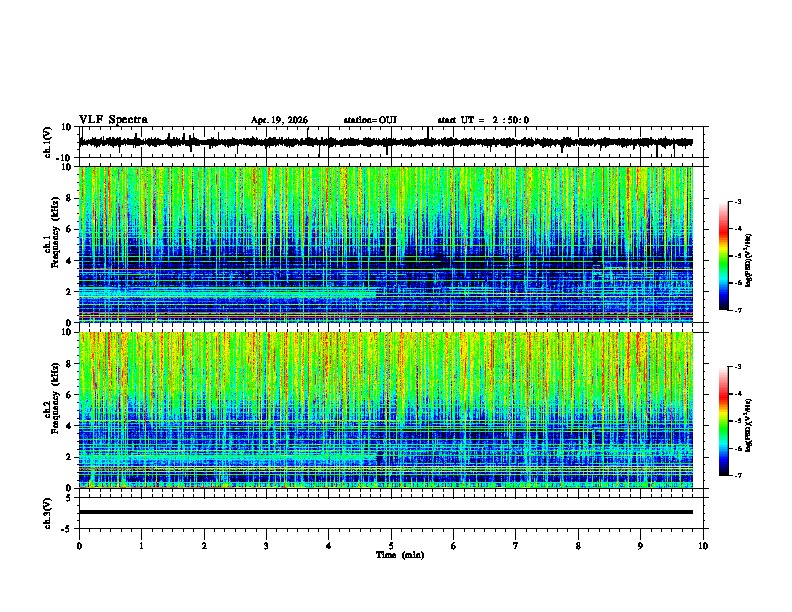
Task: Click the ch.3(V) axis label
Action: 47,513
